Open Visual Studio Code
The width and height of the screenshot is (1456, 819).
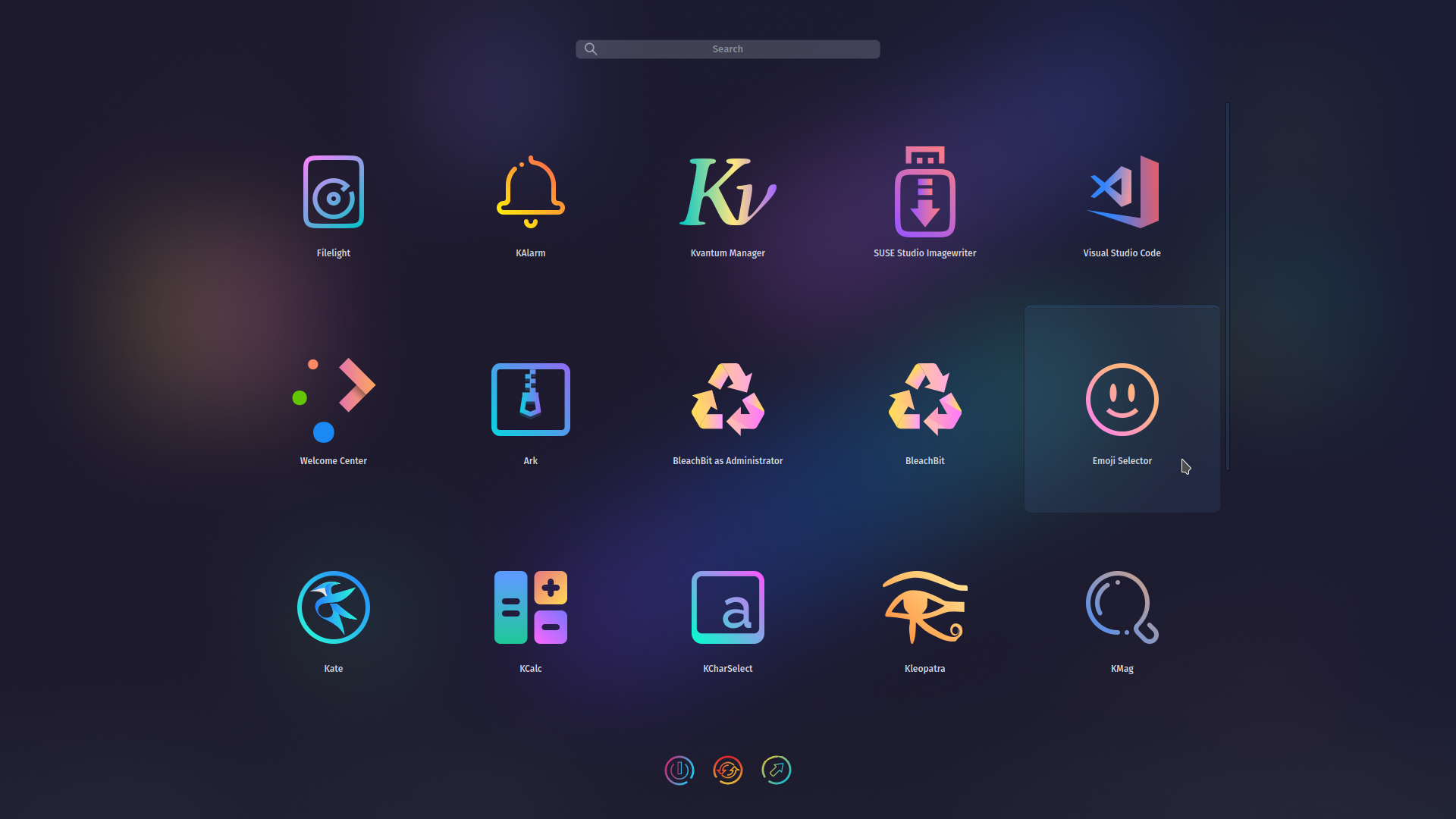point(1122,192)
